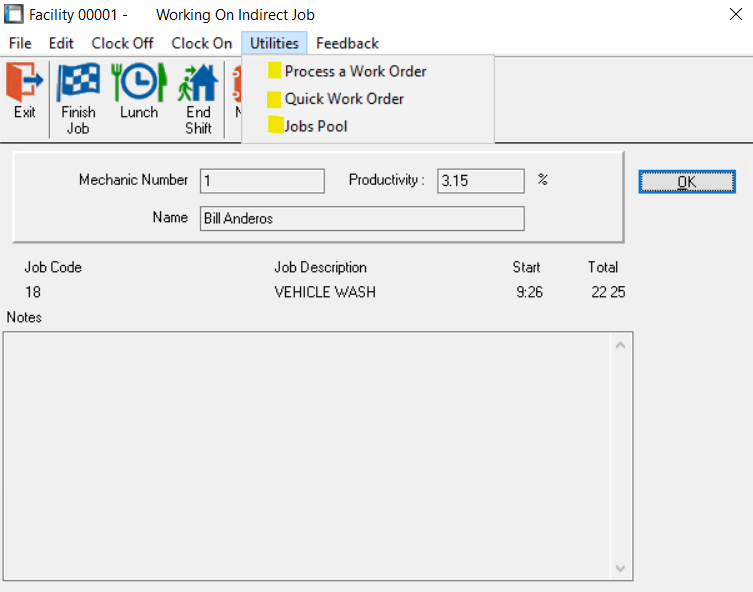Open the Feedback menu

(347, 43)
